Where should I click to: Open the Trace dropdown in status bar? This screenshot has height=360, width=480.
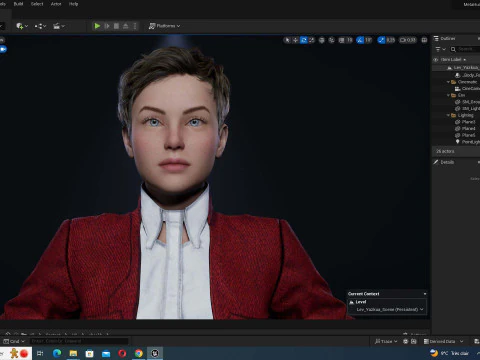point(386,341)
